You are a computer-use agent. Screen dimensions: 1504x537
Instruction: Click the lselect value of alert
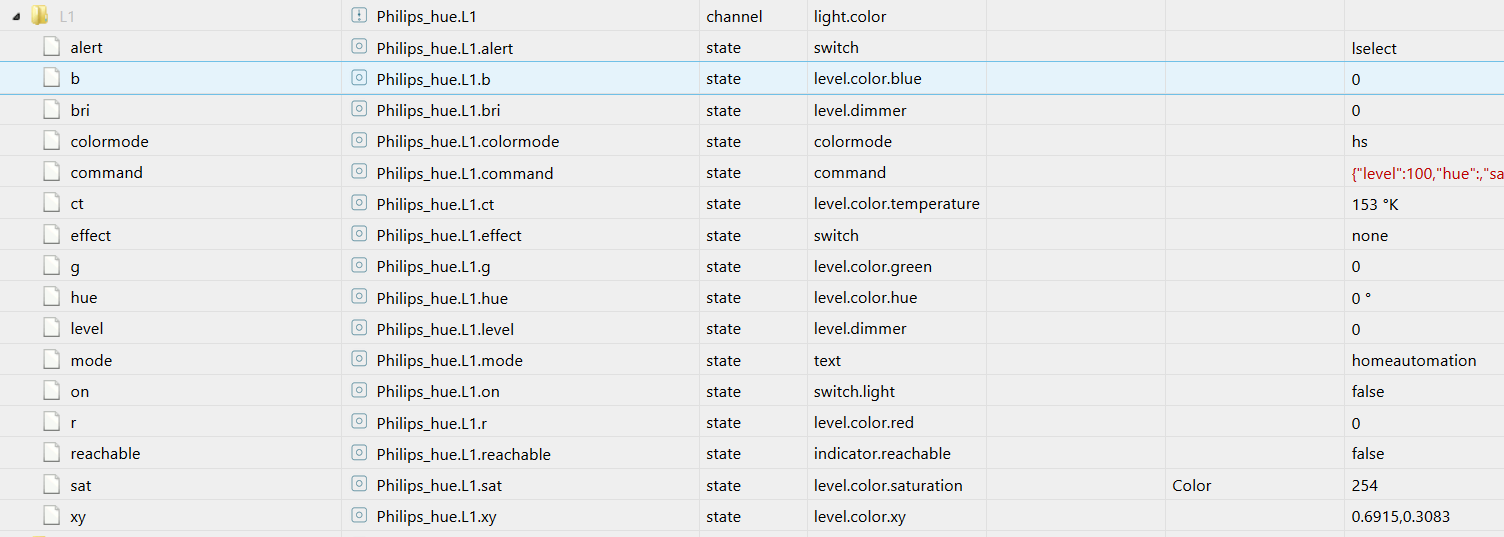1374,48
